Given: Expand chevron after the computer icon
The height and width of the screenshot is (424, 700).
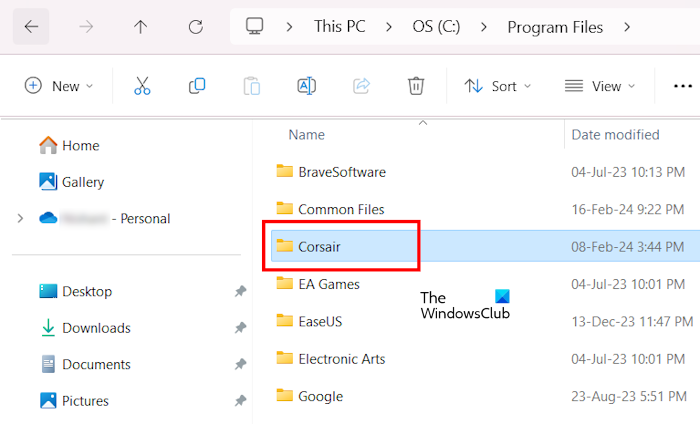Looking at the screenshot, I should pos(289,27).
